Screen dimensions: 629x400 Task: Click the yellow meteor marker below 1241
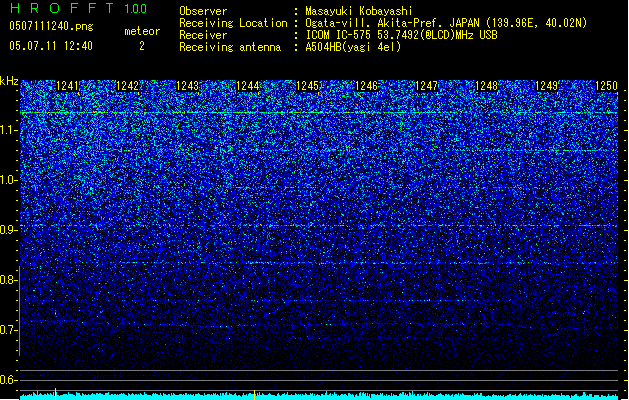point(55,394)
